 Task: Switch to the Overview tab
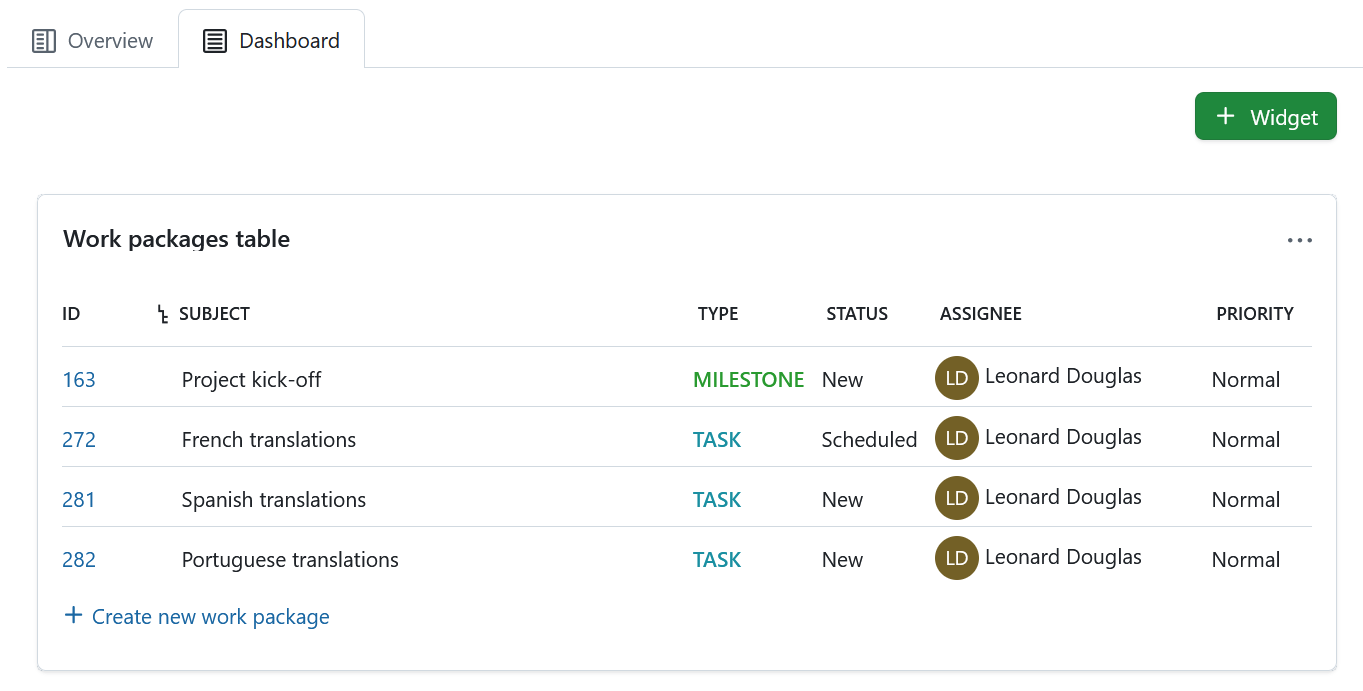pyautogui.click(x=91, y=40)
